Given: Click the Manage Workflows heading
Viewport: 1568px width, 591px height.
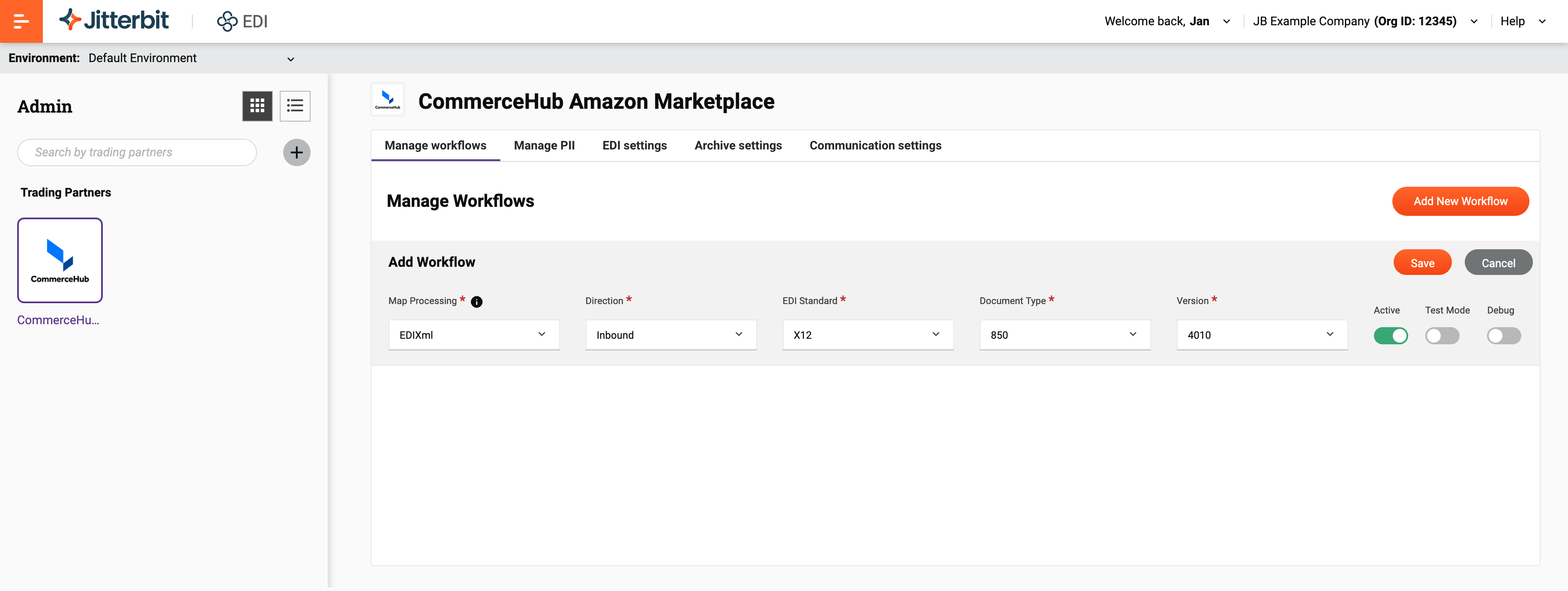Looking at the screenshot, I should tap(460, 201).
